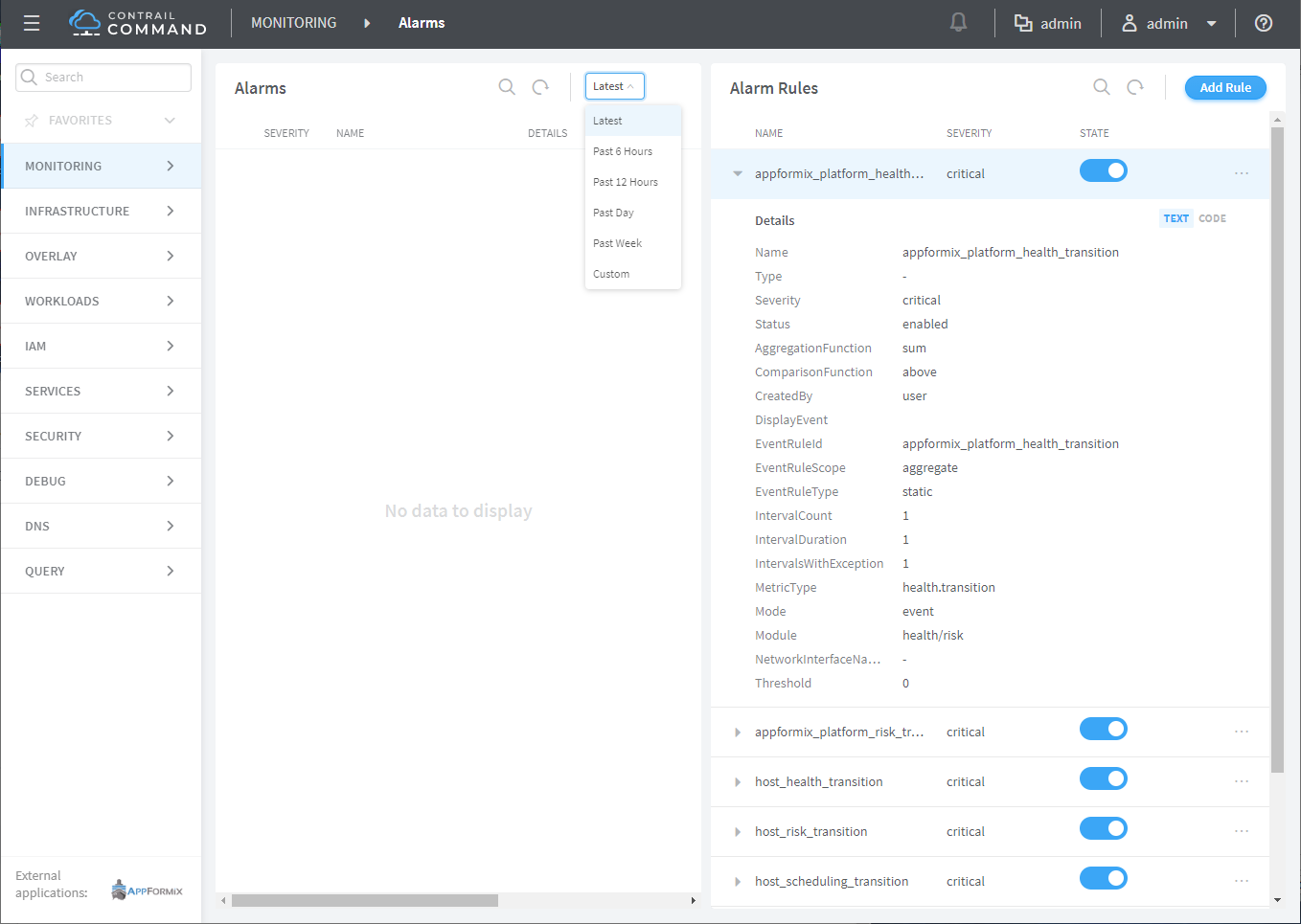Open the MONITORING sidebar section
Image resolution: width=1301 pixels, height=924 pixels.
pyautogui.click(x=101, y=166)
